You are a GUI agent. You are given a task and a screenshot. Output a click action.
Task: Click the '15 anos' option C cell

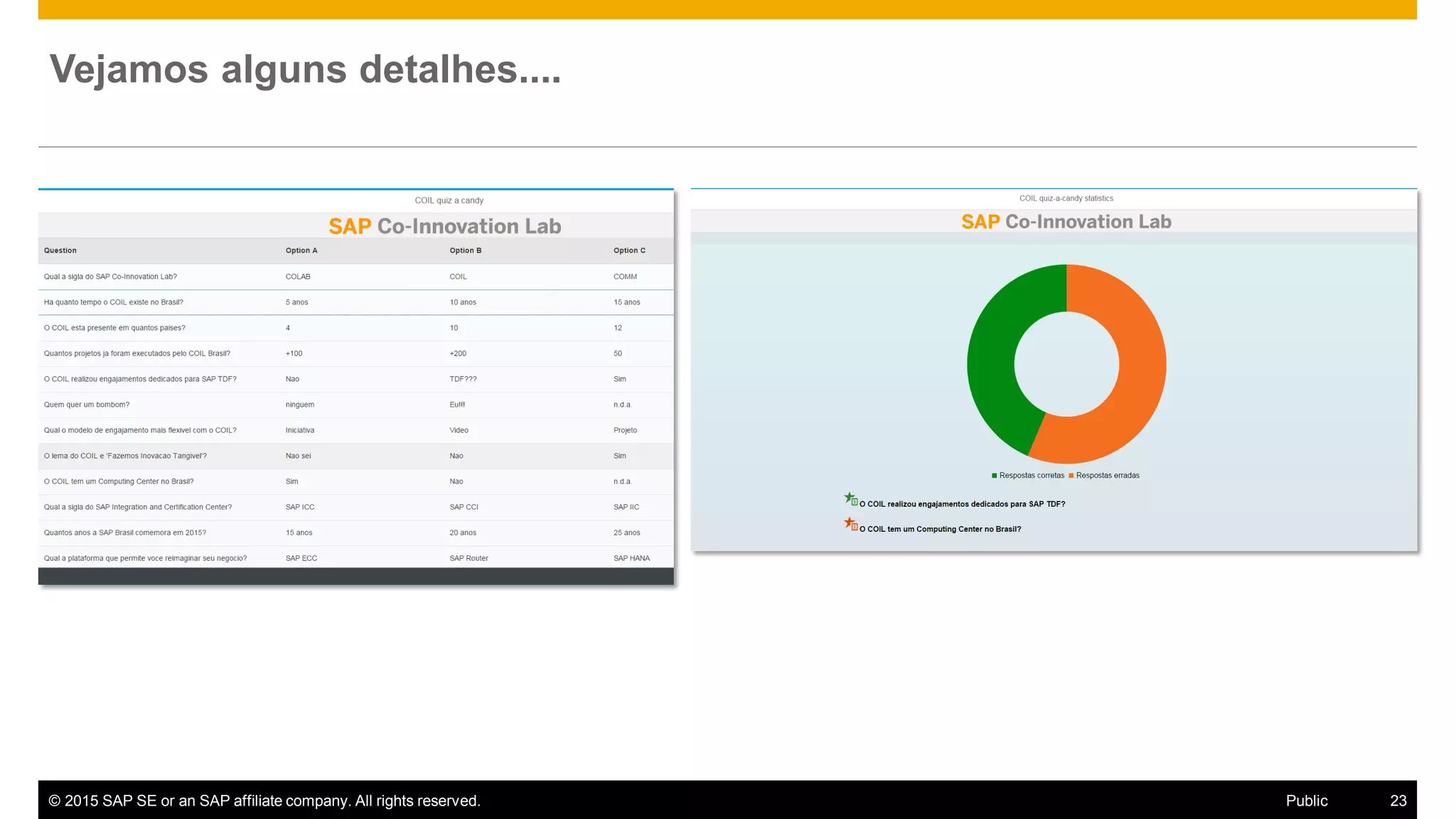click(x=627, y=302)
